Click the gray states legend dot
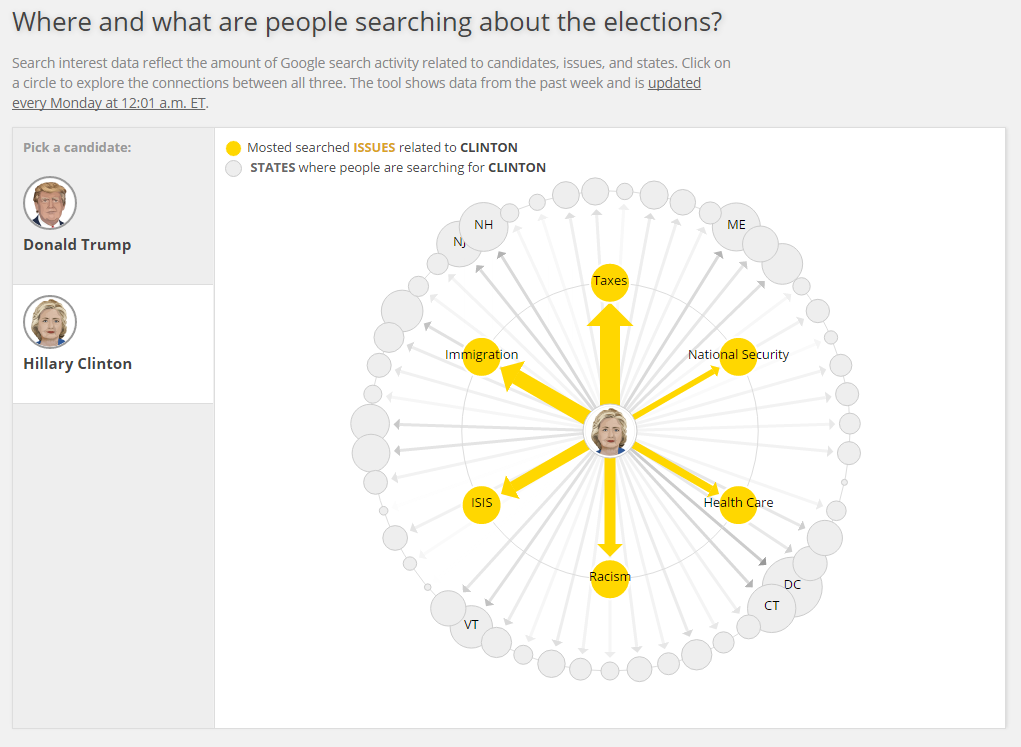 click(x=233, y=168)
